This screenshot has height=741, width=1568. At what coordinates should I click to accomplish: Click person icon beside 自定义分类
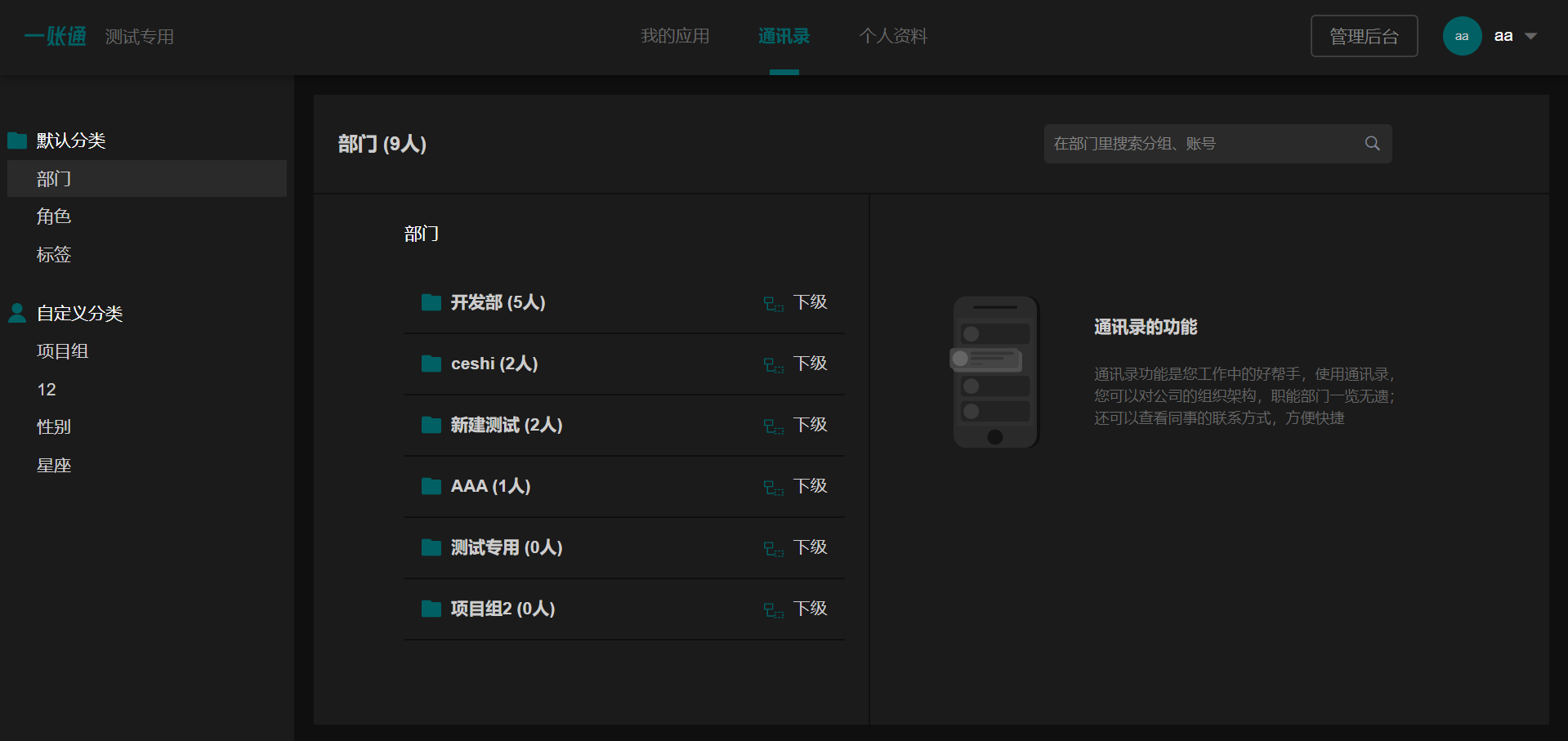click(x=17, y=313)
